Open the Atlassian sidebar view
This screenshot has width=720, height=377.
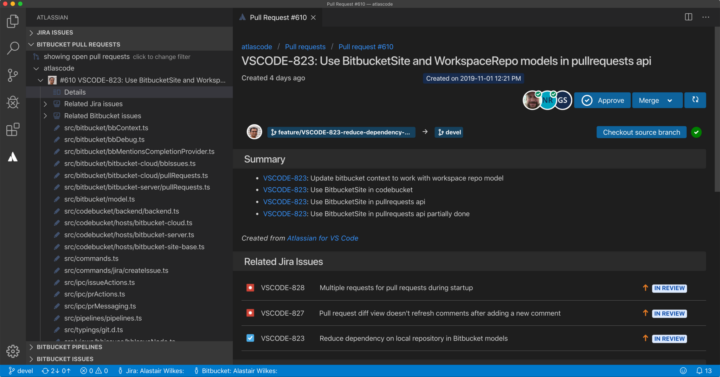point(13,157)
